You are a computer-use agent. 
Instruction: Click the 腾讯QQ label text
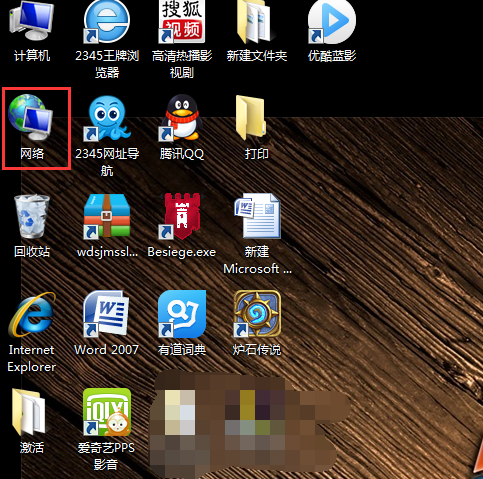point(182,154)
